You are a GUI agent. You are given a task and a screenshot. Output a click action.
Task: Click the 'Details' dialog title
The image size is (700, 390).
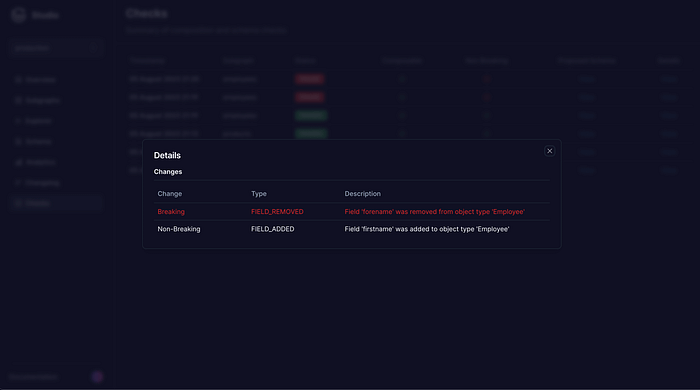coord(167,155)
